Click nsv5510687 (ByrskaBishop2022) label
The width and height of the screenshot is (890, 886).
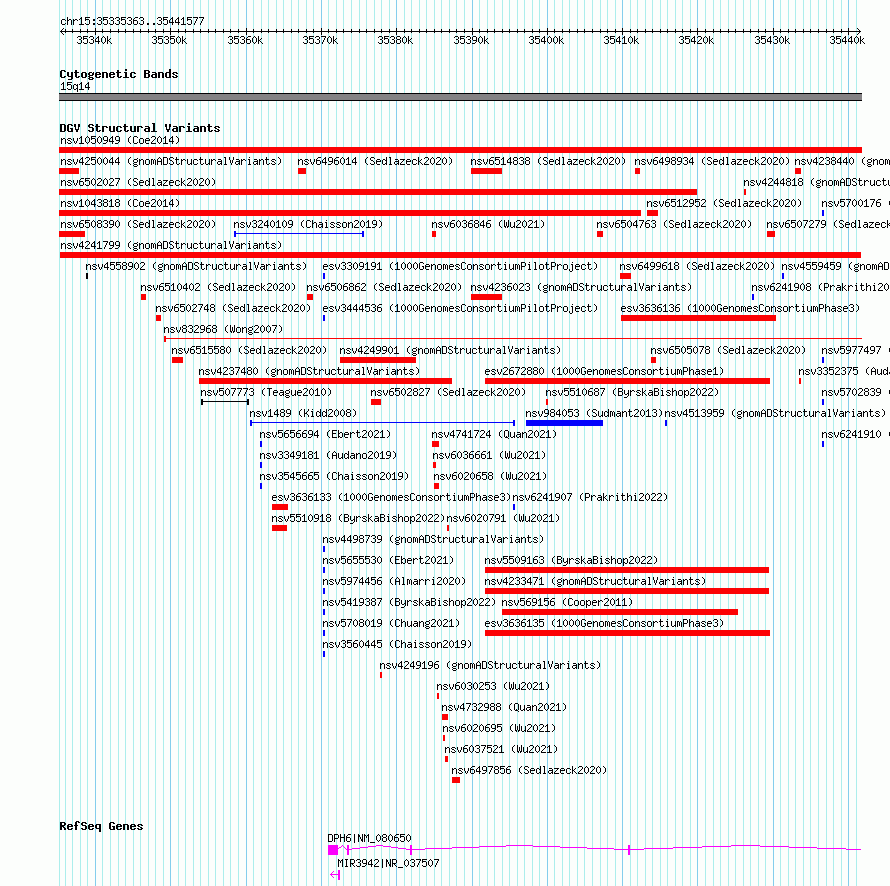point(632,392)
